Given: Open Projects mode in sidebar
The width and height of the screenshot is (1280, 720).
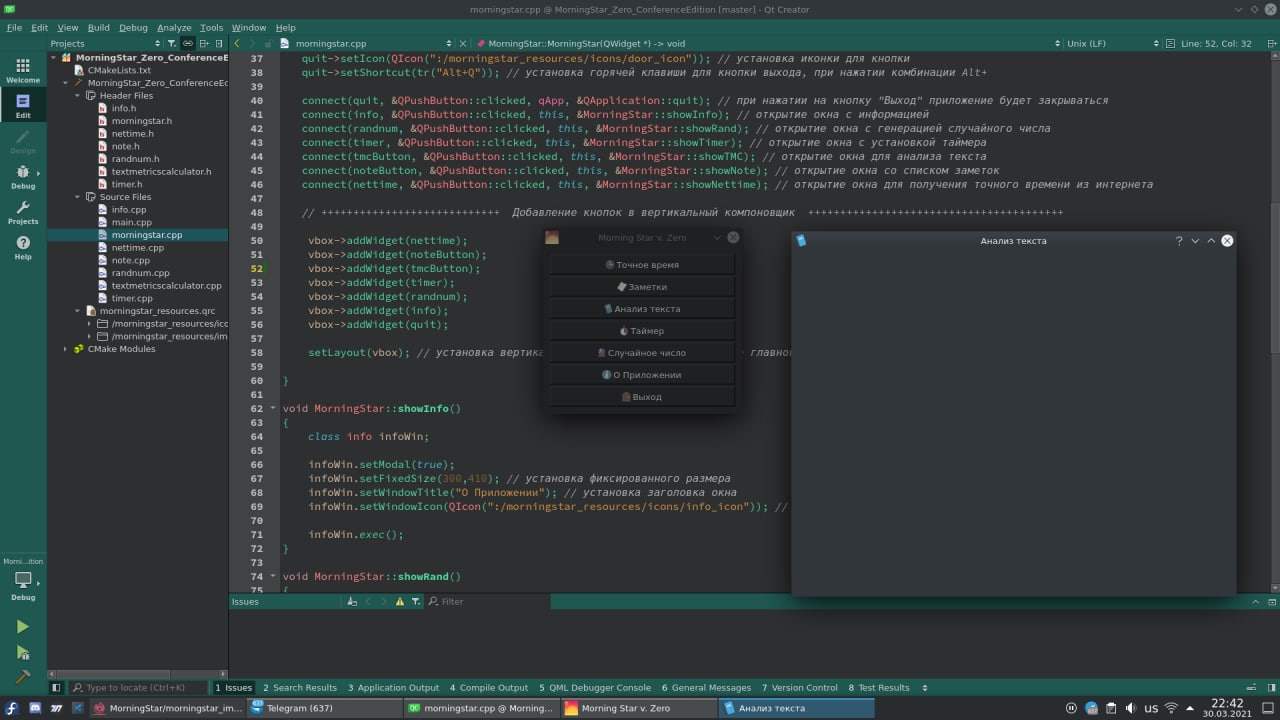Looking at the screenshot, I should coord(23,212).
